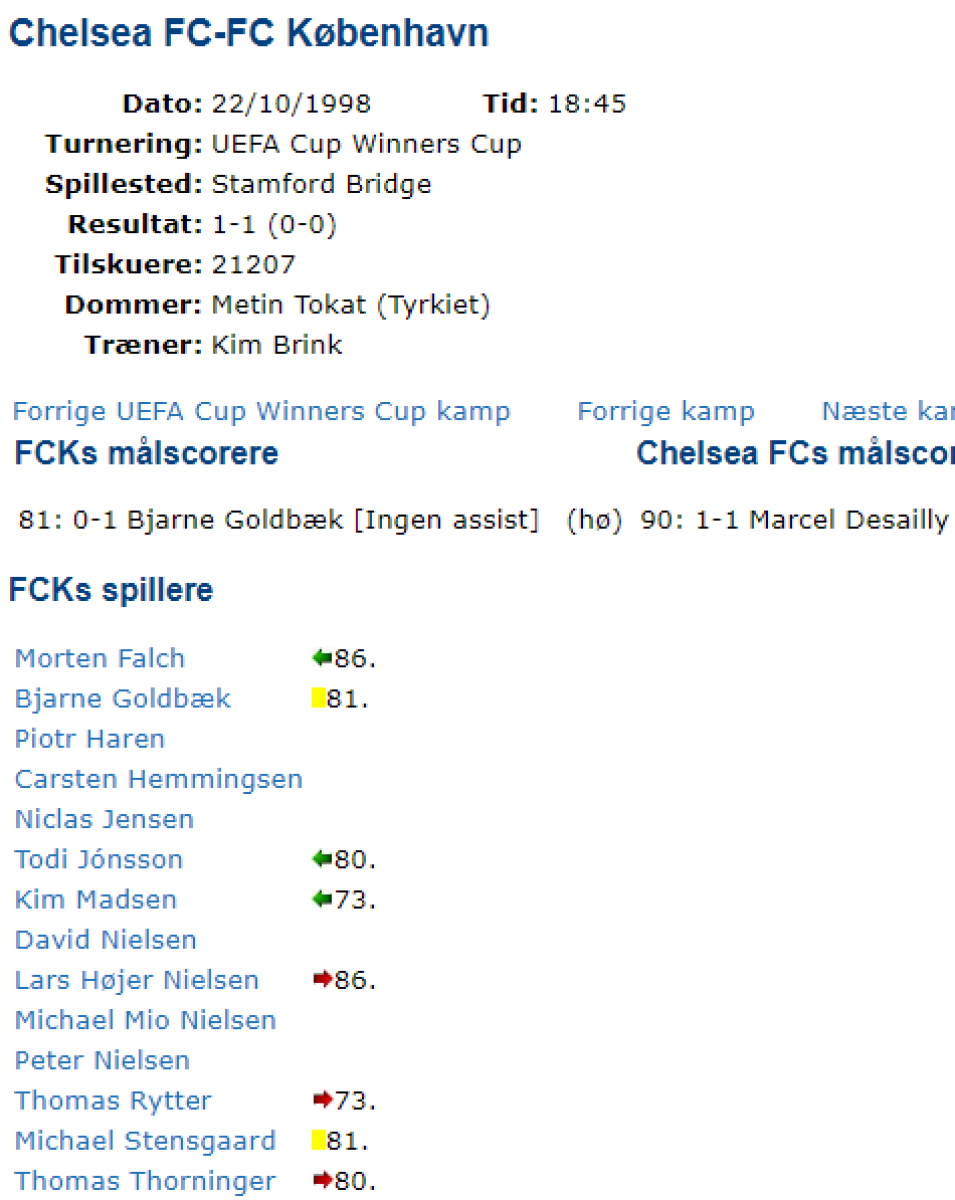Open Niclas Jensen player profile
The image size is (955, 1200).
(104, 819)
